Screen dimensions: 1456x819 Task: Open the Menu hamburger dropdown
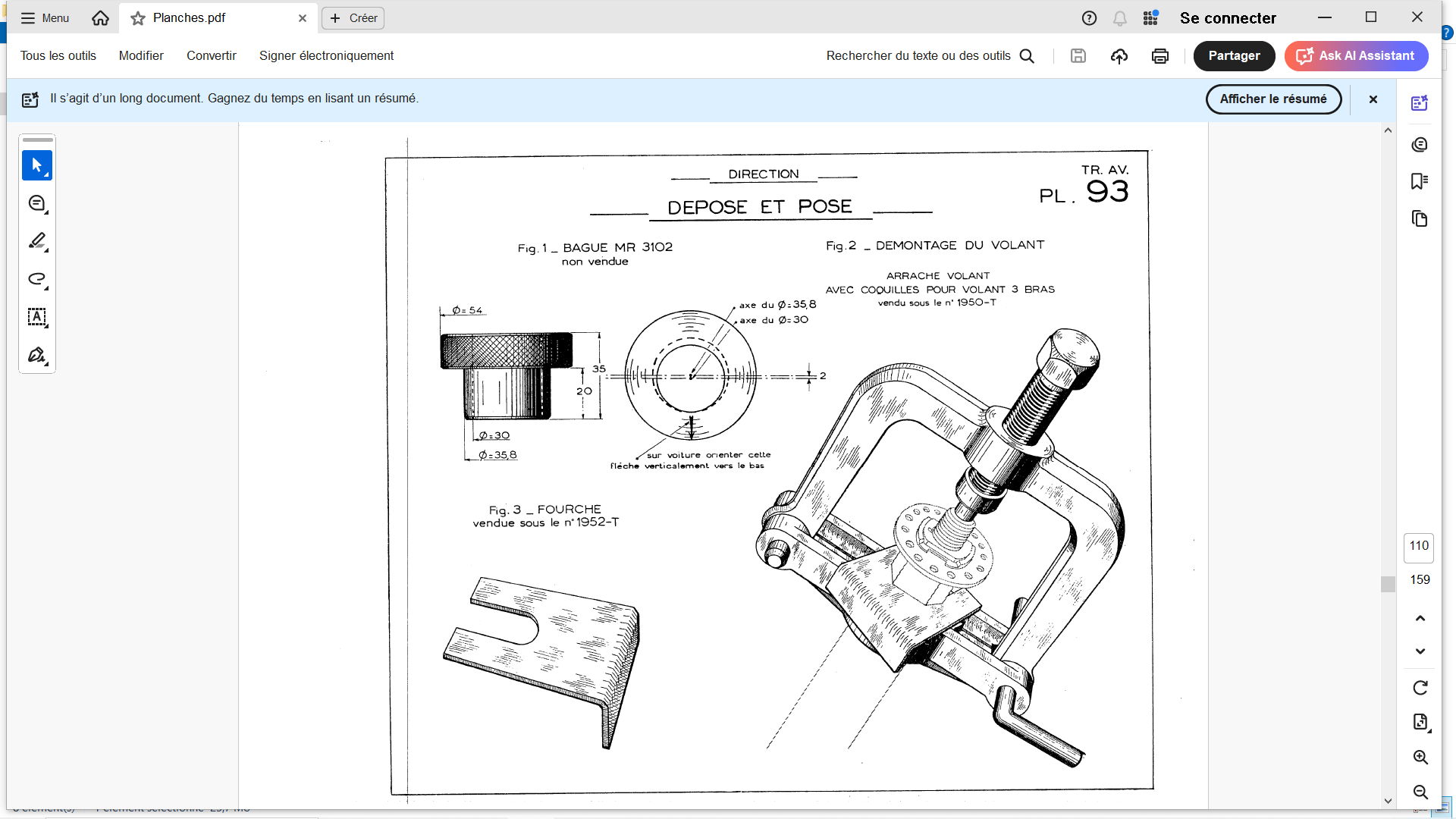[x=45, y=18]
